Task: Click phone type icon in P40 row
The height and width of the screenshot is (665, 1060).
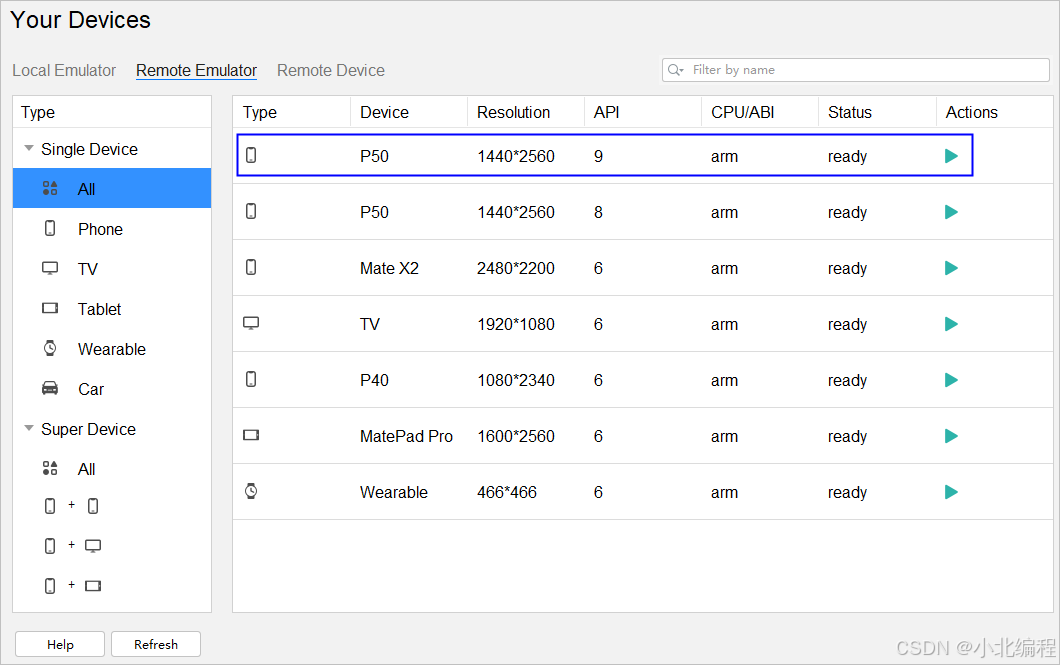Action: point(251,379)
